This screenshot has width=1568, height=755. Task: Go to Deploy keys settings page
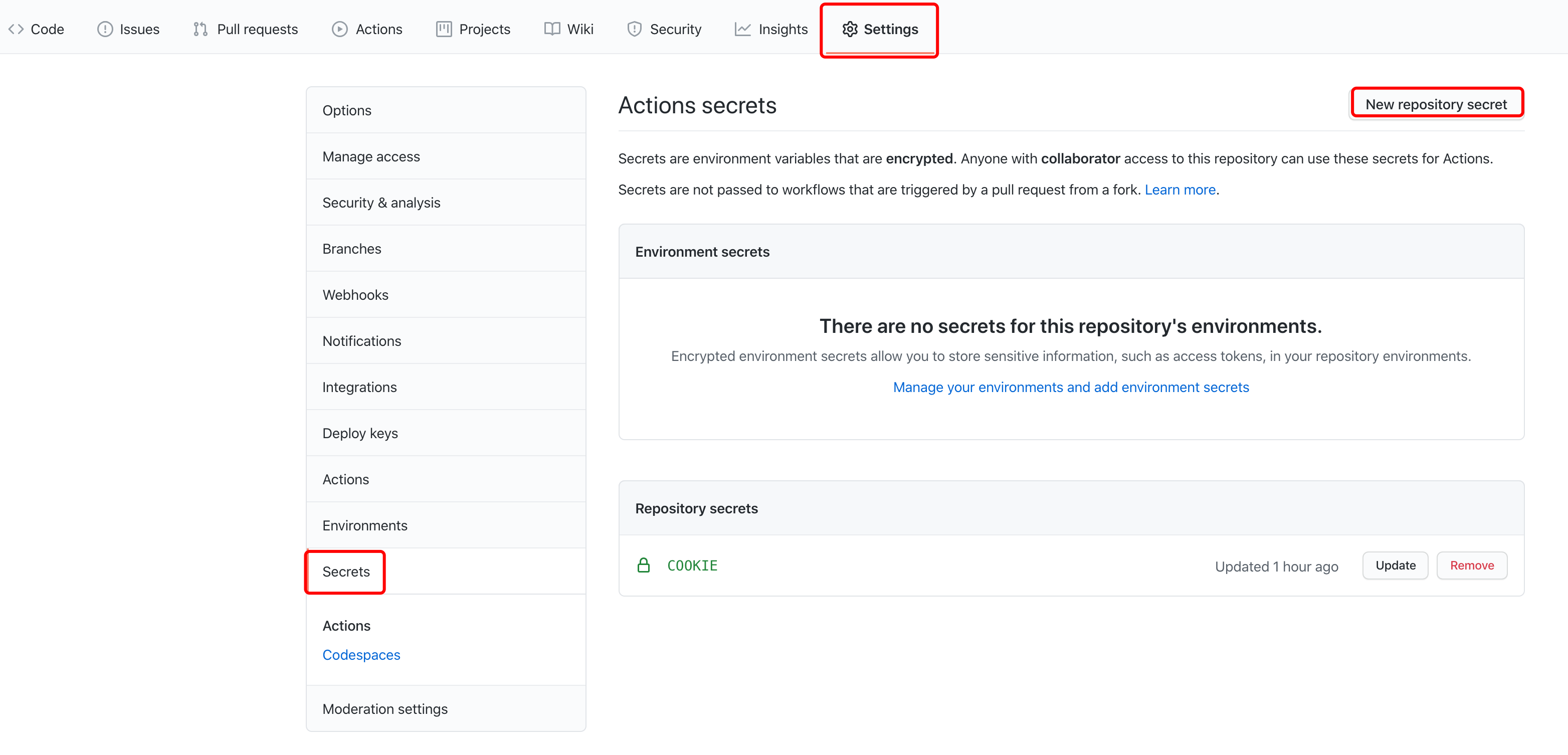(x=360, y=433)
